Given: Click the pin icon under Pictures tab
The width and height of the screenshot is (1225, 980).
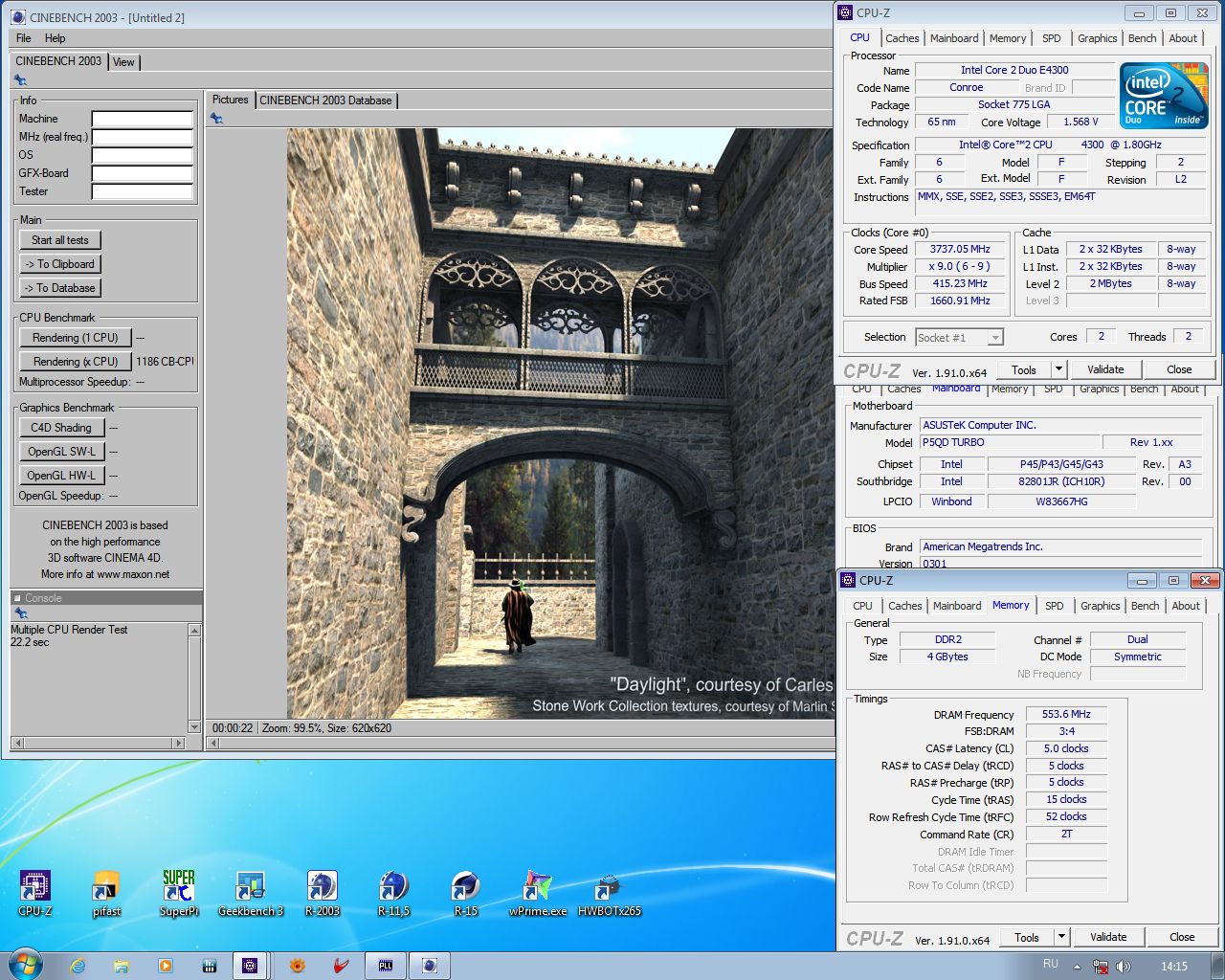Looking at the screenshot, I should click(x=217, y=119).
